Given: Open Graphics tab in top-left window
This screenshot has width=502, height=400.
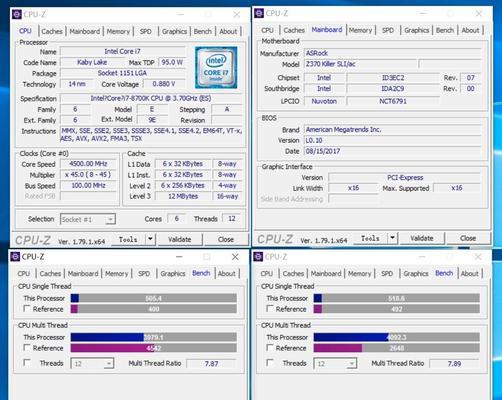Looking at the screenshot, I should [174, 32].
